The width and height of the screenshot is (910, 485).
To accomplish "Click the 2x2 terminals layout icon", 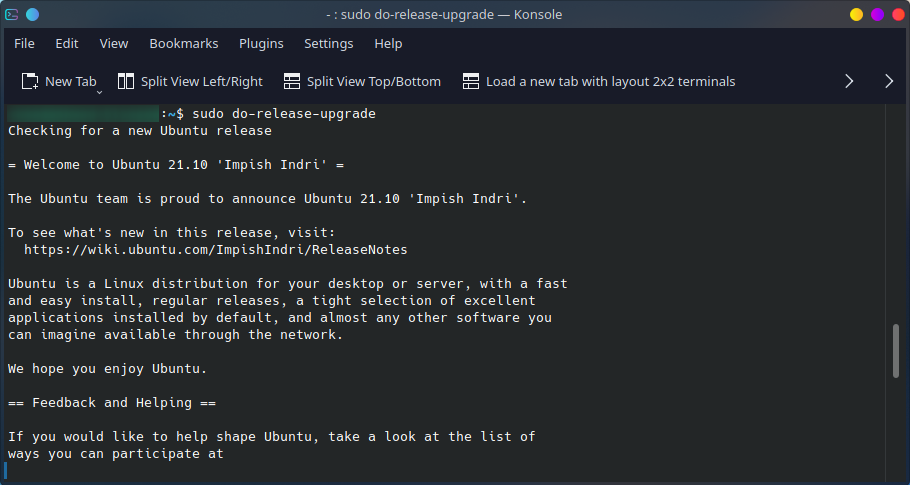I will [471, 81].
